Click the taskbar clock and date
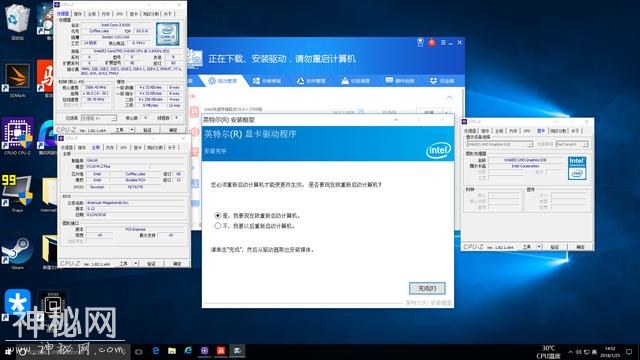The image size is (640, 360). click(x=611, y=352)
